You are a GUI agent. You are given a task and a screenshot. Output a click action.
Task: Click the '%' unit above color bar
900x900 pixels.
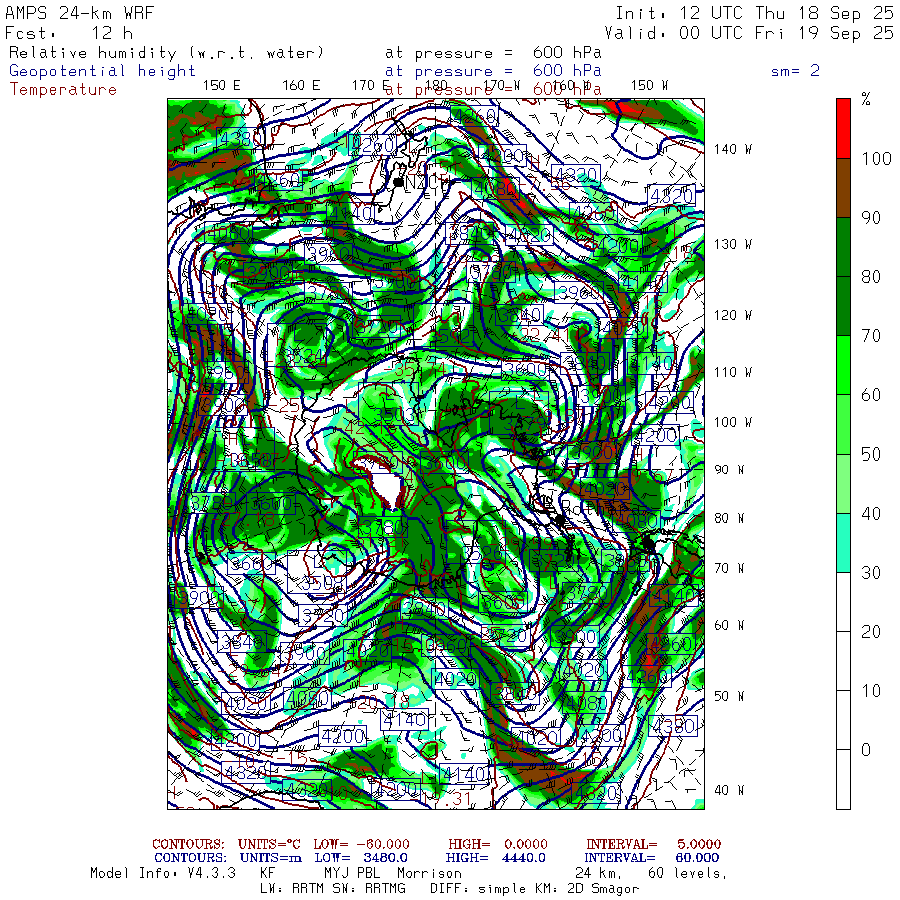point(866,100)
